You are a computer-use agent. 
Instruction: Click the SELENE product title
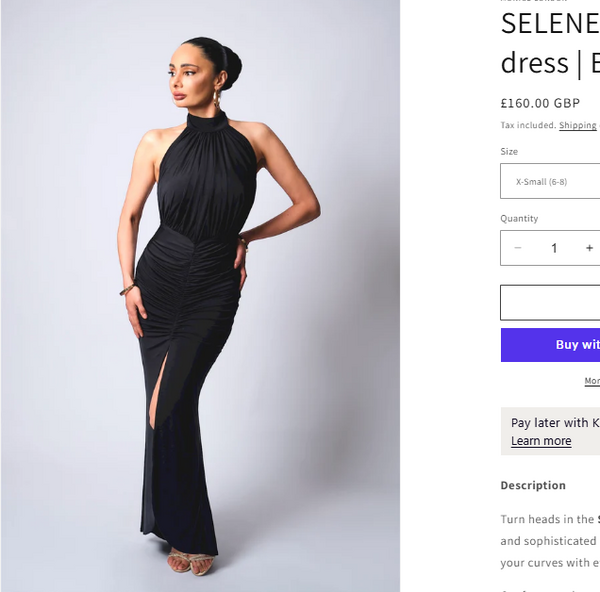tap(549, 24)
